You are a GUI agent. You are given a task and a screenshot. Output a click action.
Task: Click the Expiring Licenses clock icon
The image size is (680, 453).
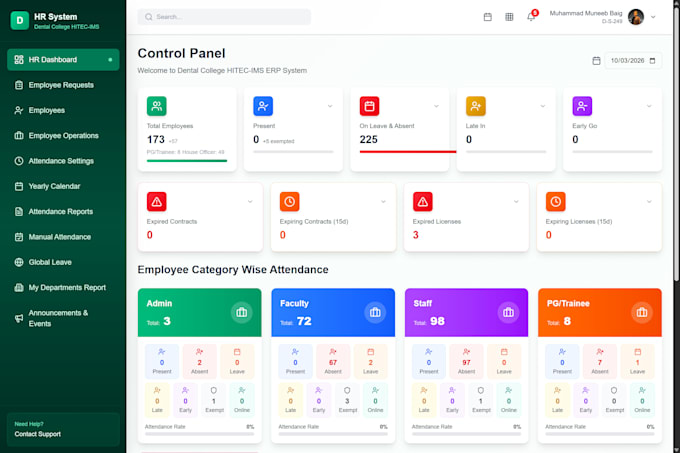556,202
